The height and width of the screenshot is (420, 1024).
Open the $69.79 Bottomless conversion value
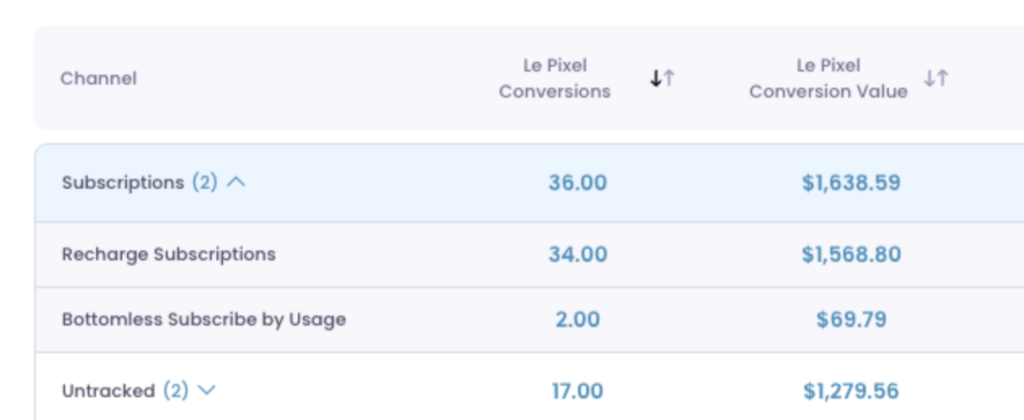851,319
